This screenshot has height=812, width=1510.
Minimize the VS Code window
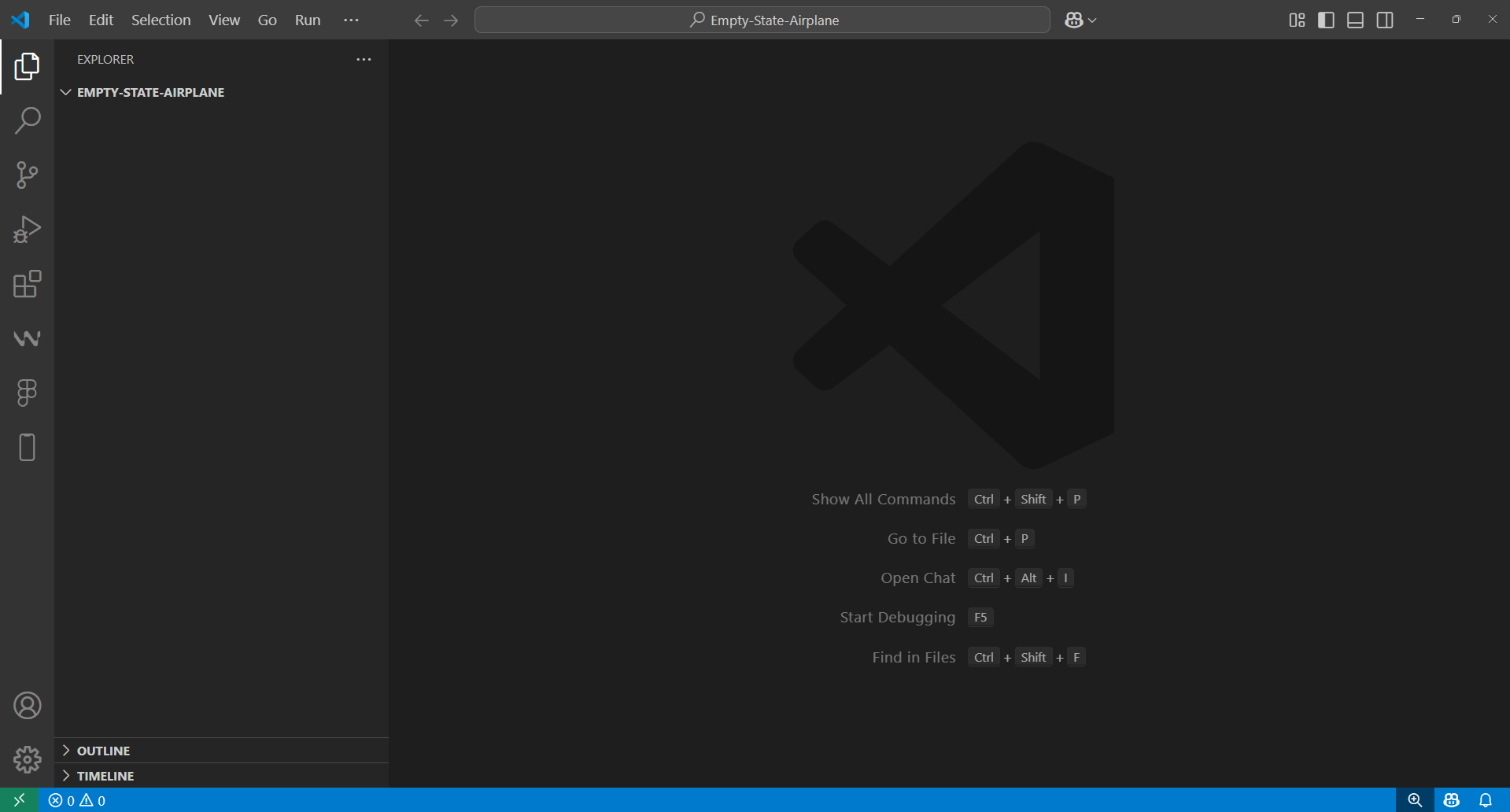coord(1420,20)
